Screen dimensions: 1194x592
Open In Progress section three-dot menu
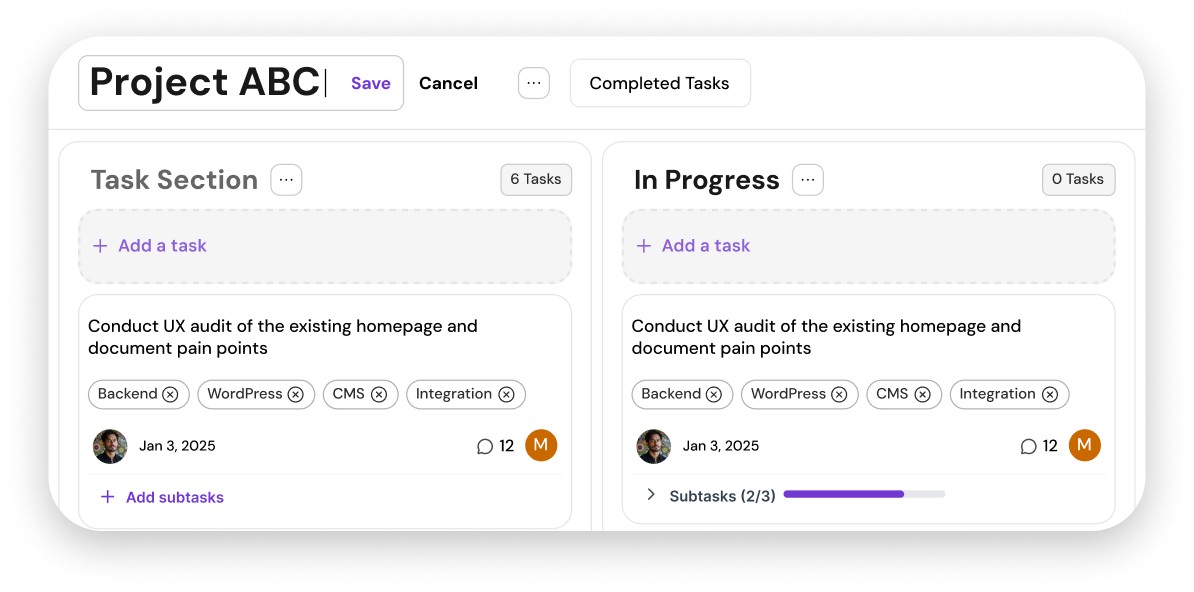pos(808,180)
